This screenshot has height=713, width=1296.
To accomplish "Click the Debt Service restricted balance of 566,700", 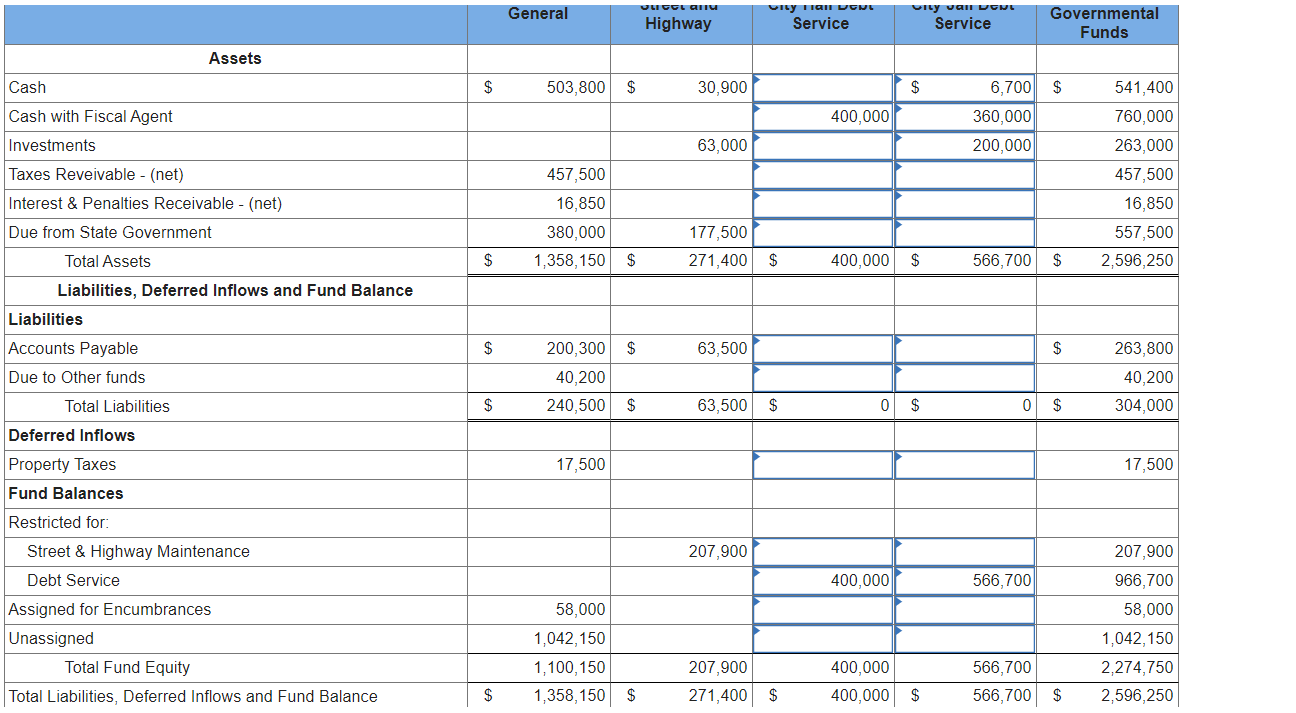I will pos(964,580).
